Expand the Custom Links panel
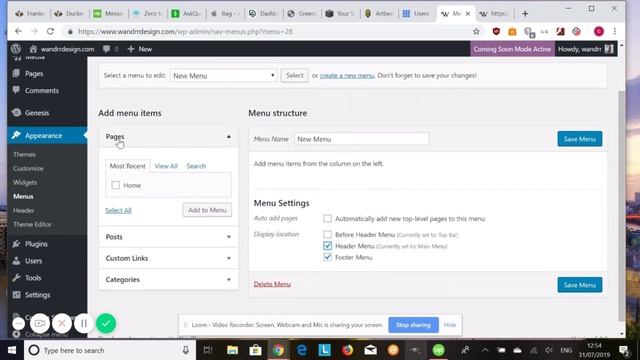This screenshot has width=640, height=360. pyautogui.click(x=168, y=258)
